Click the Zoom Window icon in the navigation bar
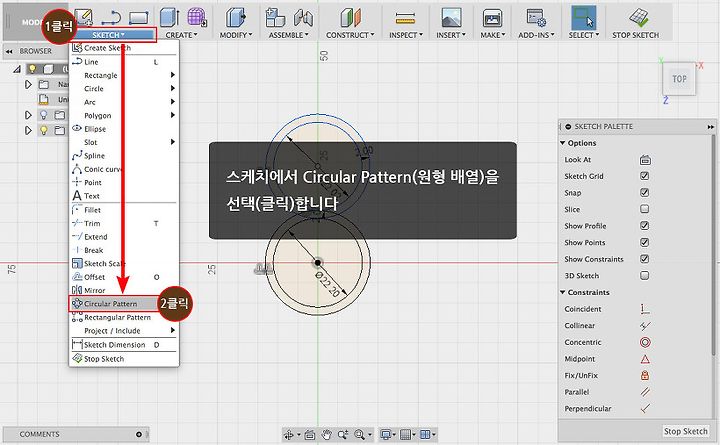720x445 pixels. click(343, 434)
